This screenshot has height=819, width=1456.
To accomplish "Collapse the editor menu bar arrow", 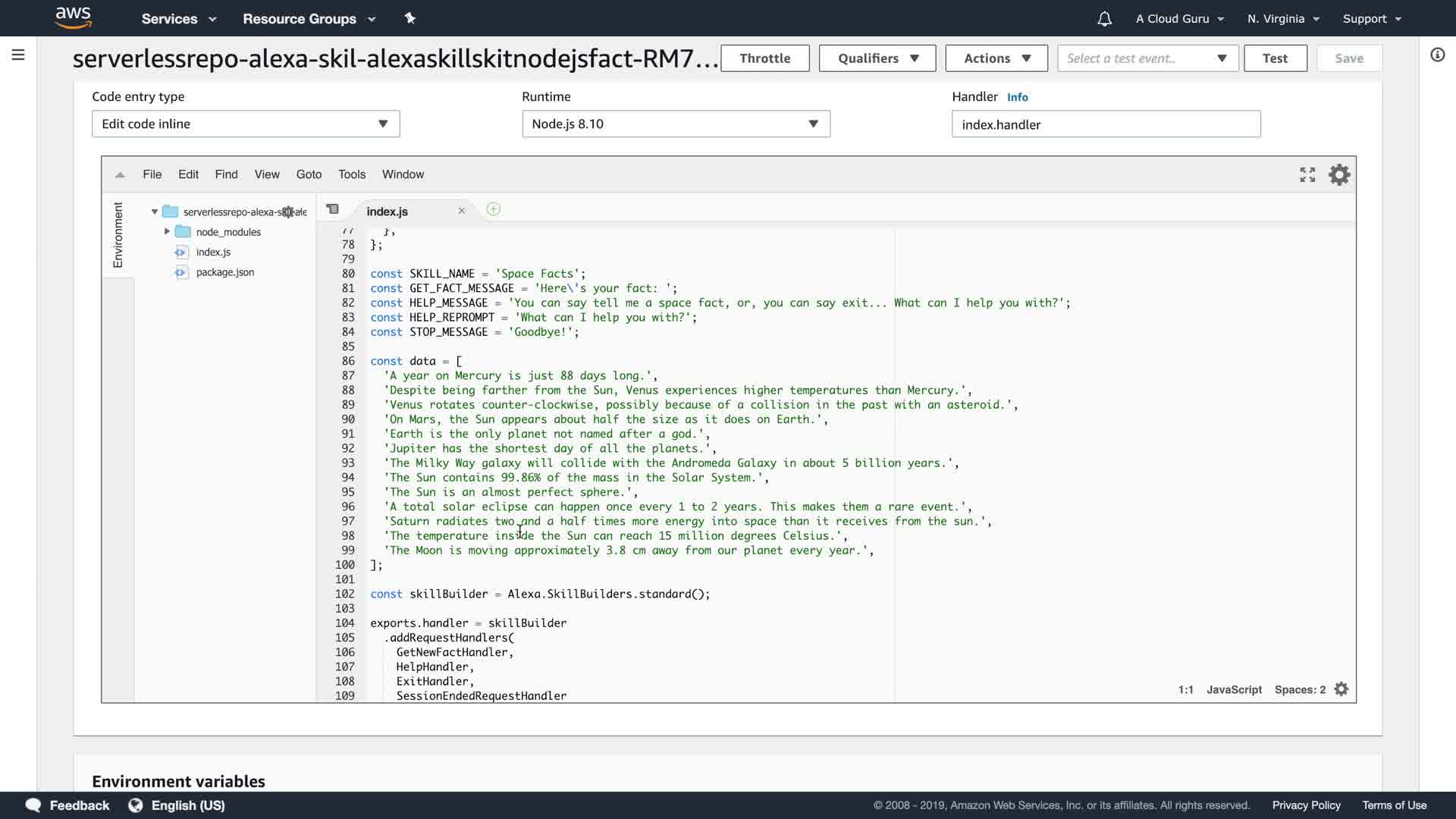I will pos(120,175).
